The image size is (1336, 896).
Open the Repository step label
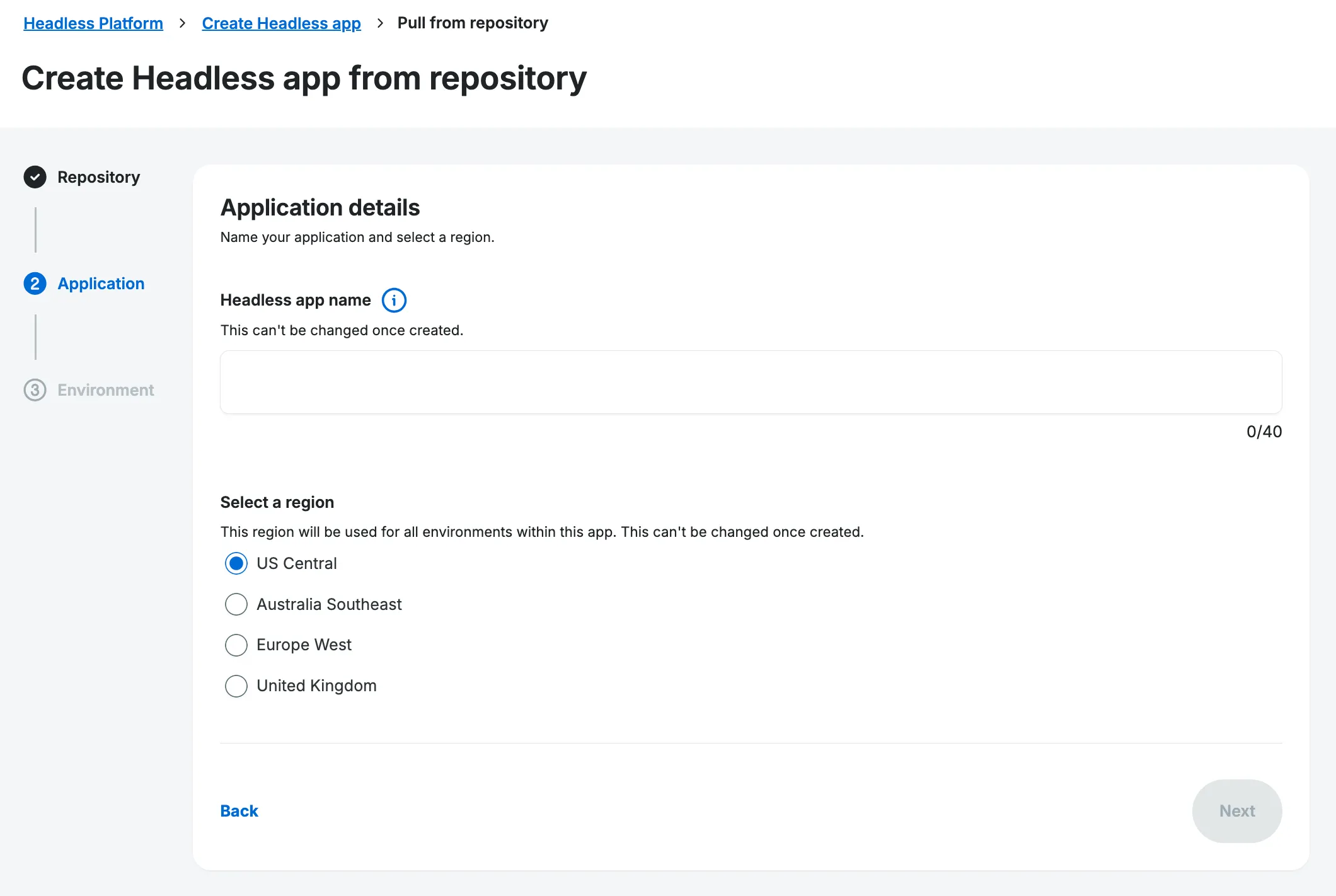(98, 177)
